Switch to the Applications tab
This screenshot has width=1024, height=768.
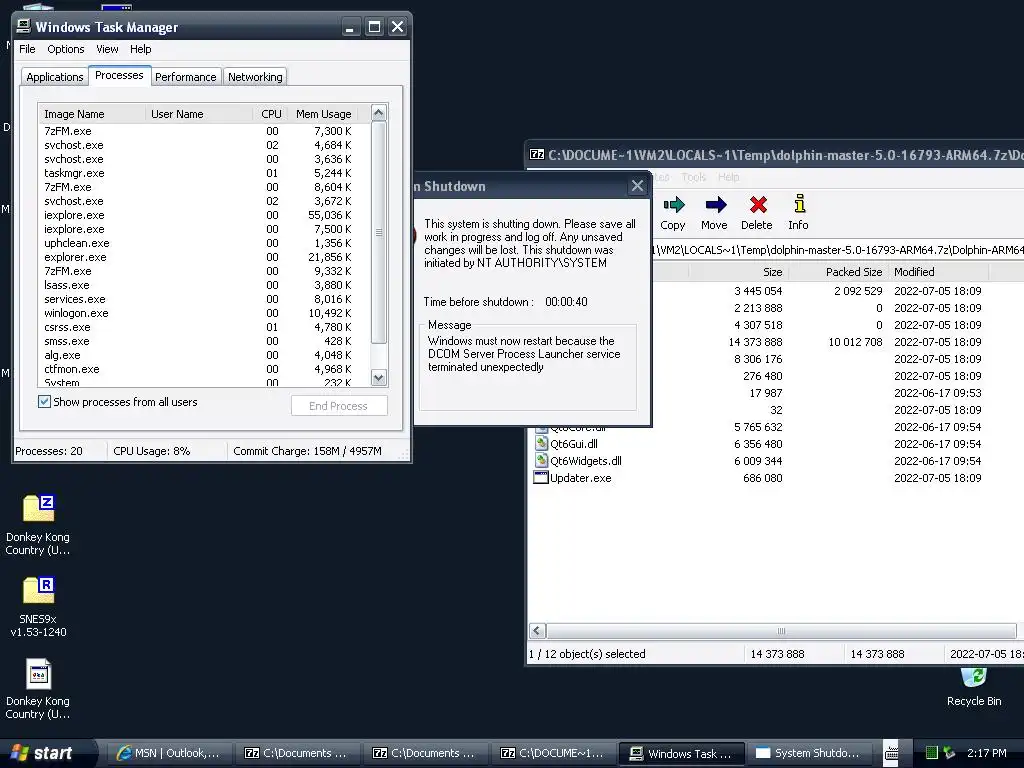coord(55,77)
